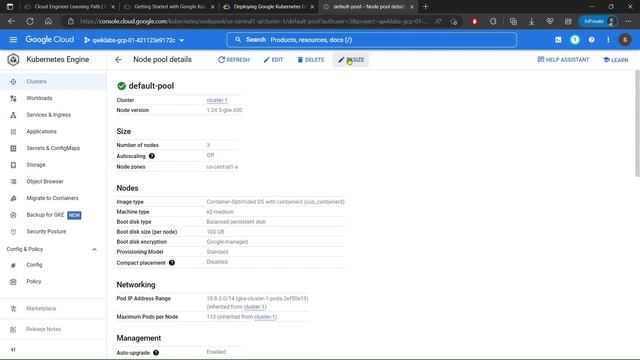Image resolution: width=640 pixels, height=360 pixels.
Task: Click the user account avatar
Action: pyautogui.click(x=625, y=40)
